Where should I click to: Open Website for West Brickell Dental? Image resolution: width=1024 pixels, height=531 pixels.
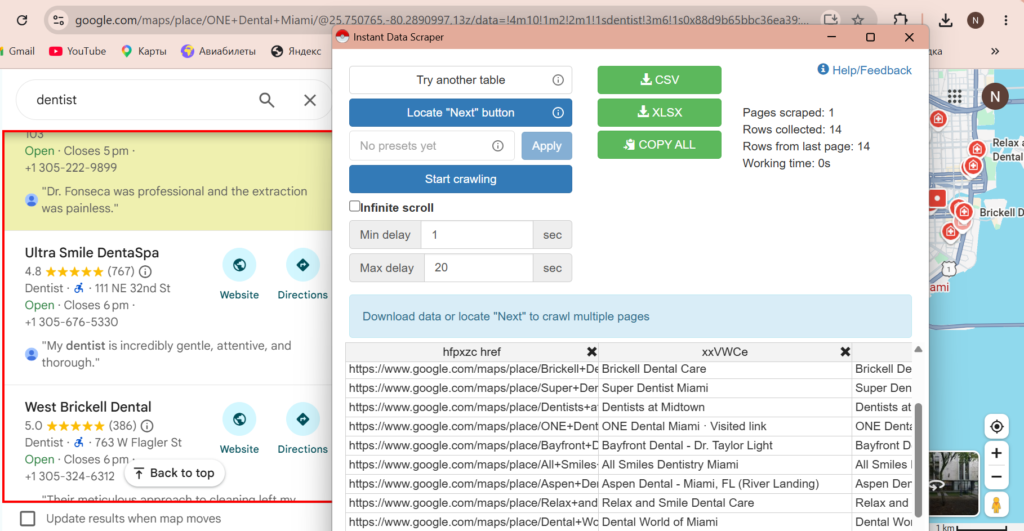(x=239, y=429)
